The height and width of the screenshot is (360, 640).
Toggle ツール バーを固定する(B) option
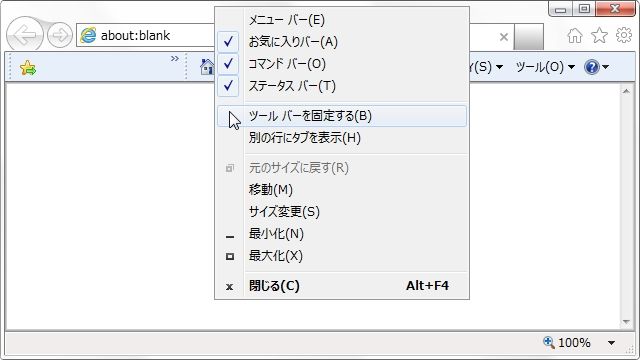pyautogui.click(x=342, y=116)
